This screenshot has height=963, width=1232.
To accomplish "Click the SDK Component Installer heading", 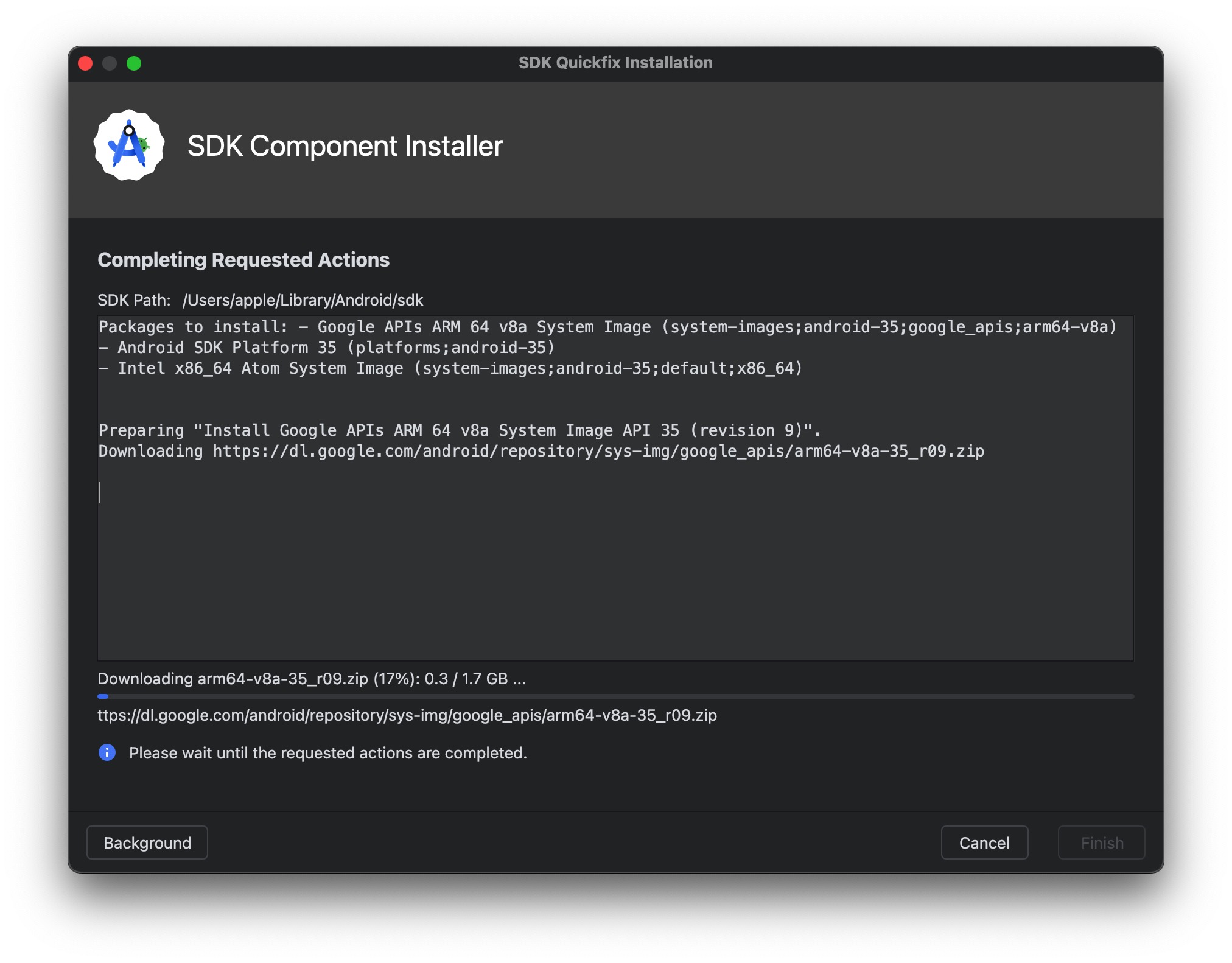I will [345, 146].
